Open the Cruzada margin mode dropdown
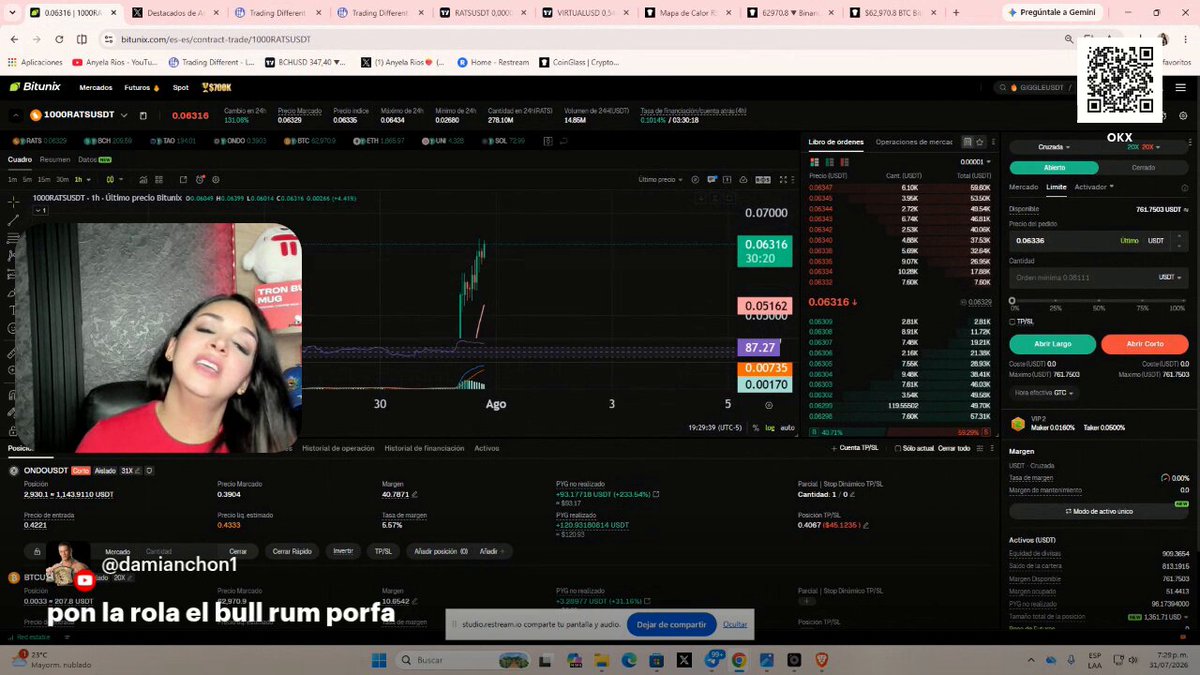 pyautogui.click(x=1054, y=146)
